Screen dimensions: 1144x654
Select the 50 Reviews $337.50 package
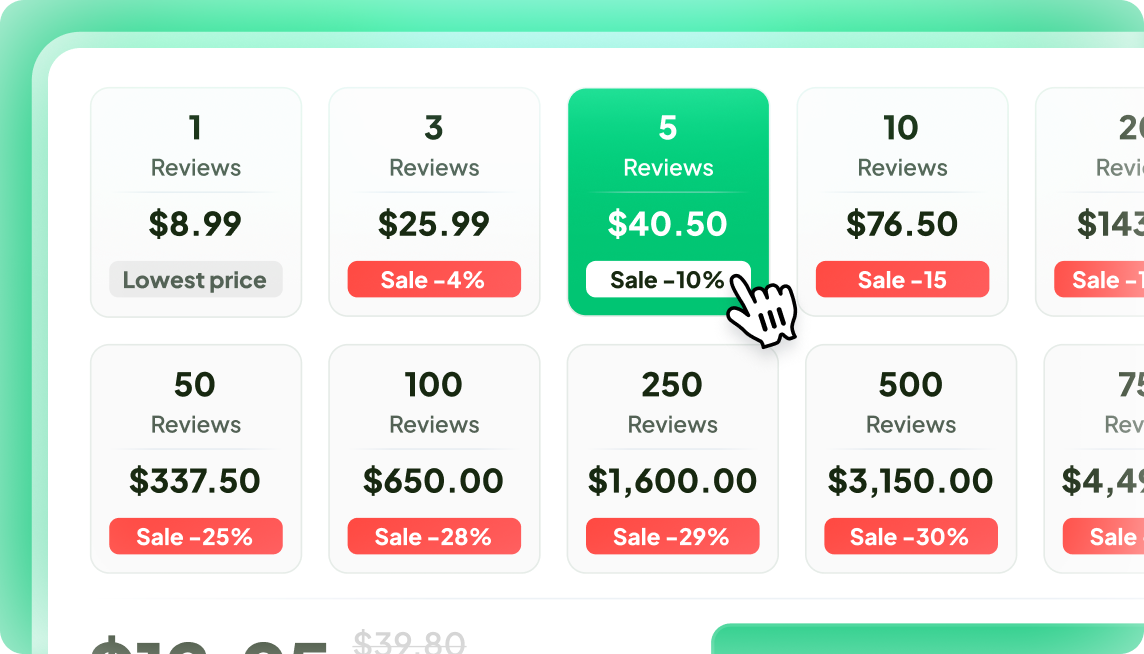pyautogui.click(x=196, y=459)
